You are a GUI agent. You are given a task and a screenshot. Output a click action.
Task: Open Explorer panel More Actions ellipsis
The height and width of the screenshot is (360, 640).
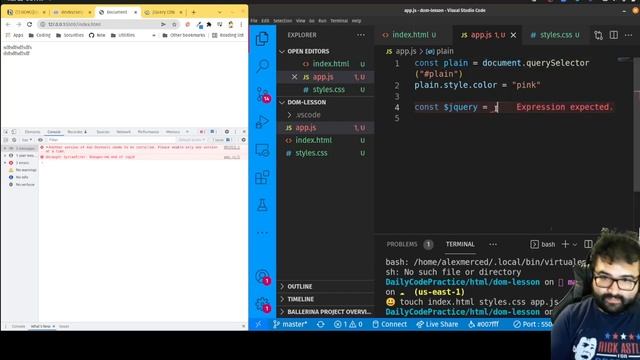tap(361, 35)
